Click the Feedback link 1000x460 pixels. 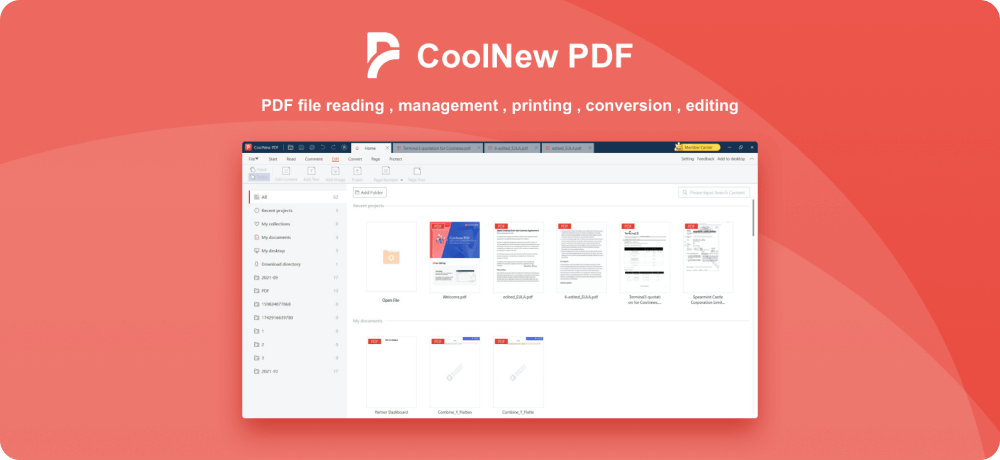(705, 159)
